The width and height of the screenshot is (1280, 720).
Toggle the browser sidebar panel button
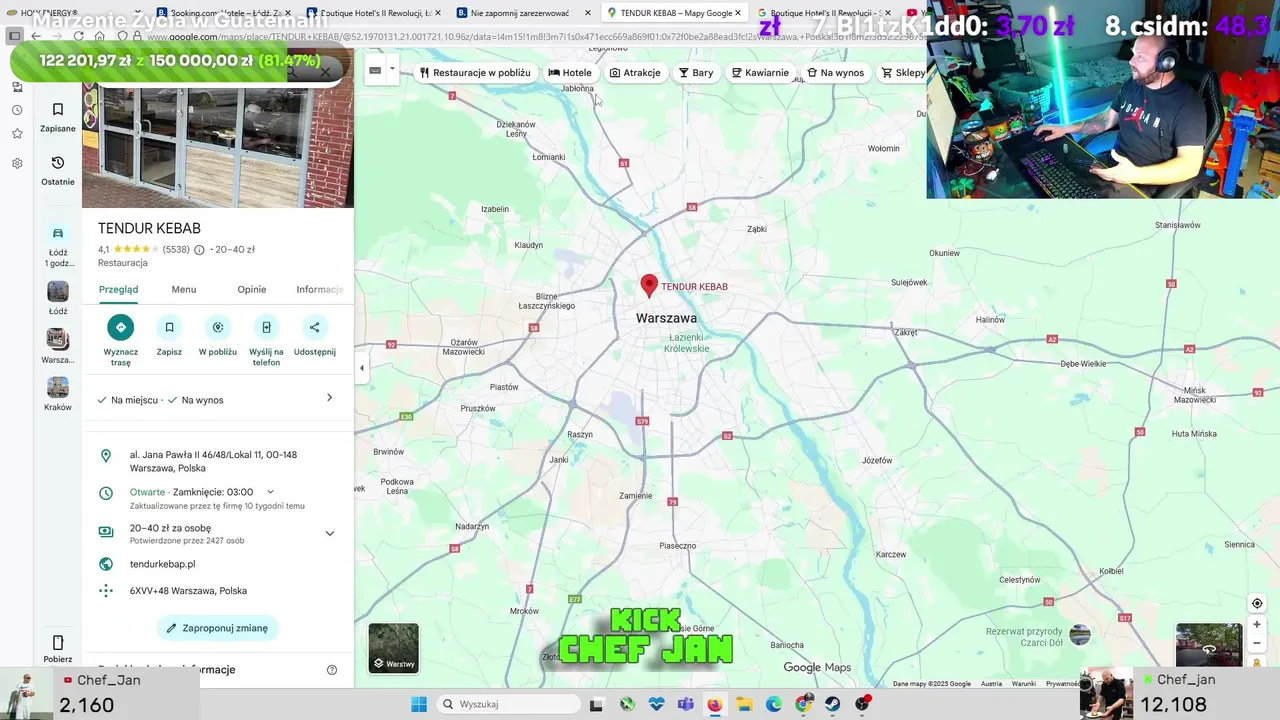coord(14,36)
